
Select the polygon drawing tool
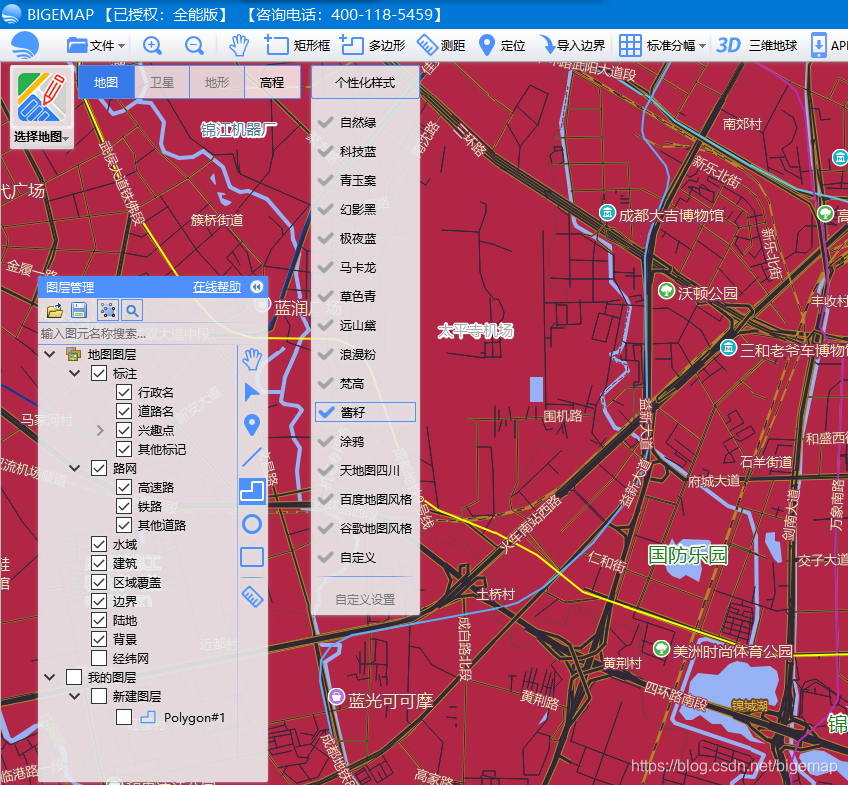pos(252,491)
